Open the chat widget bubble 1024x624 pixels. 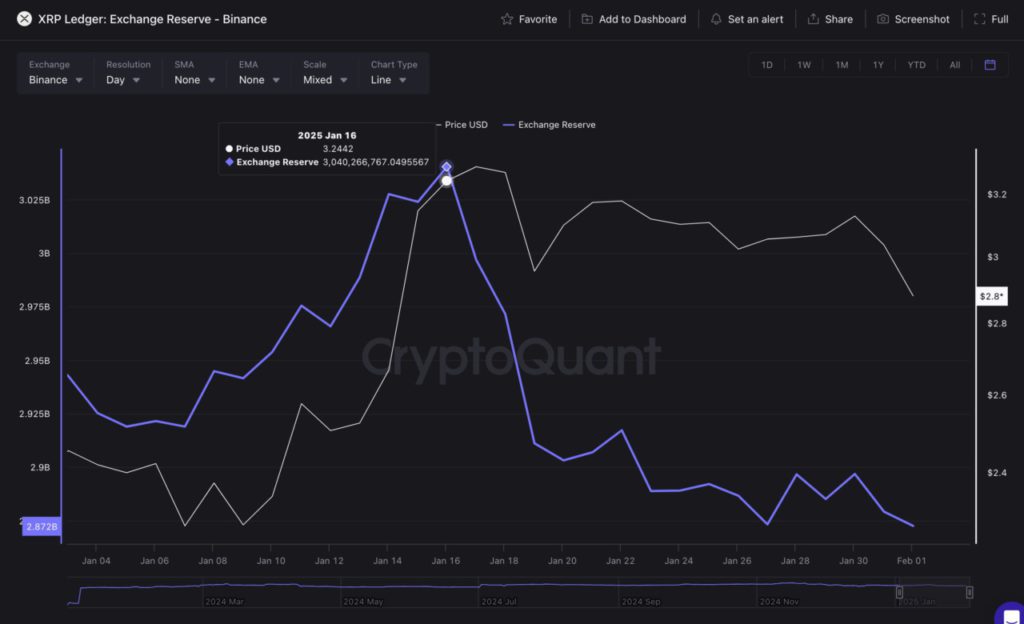1010,614
